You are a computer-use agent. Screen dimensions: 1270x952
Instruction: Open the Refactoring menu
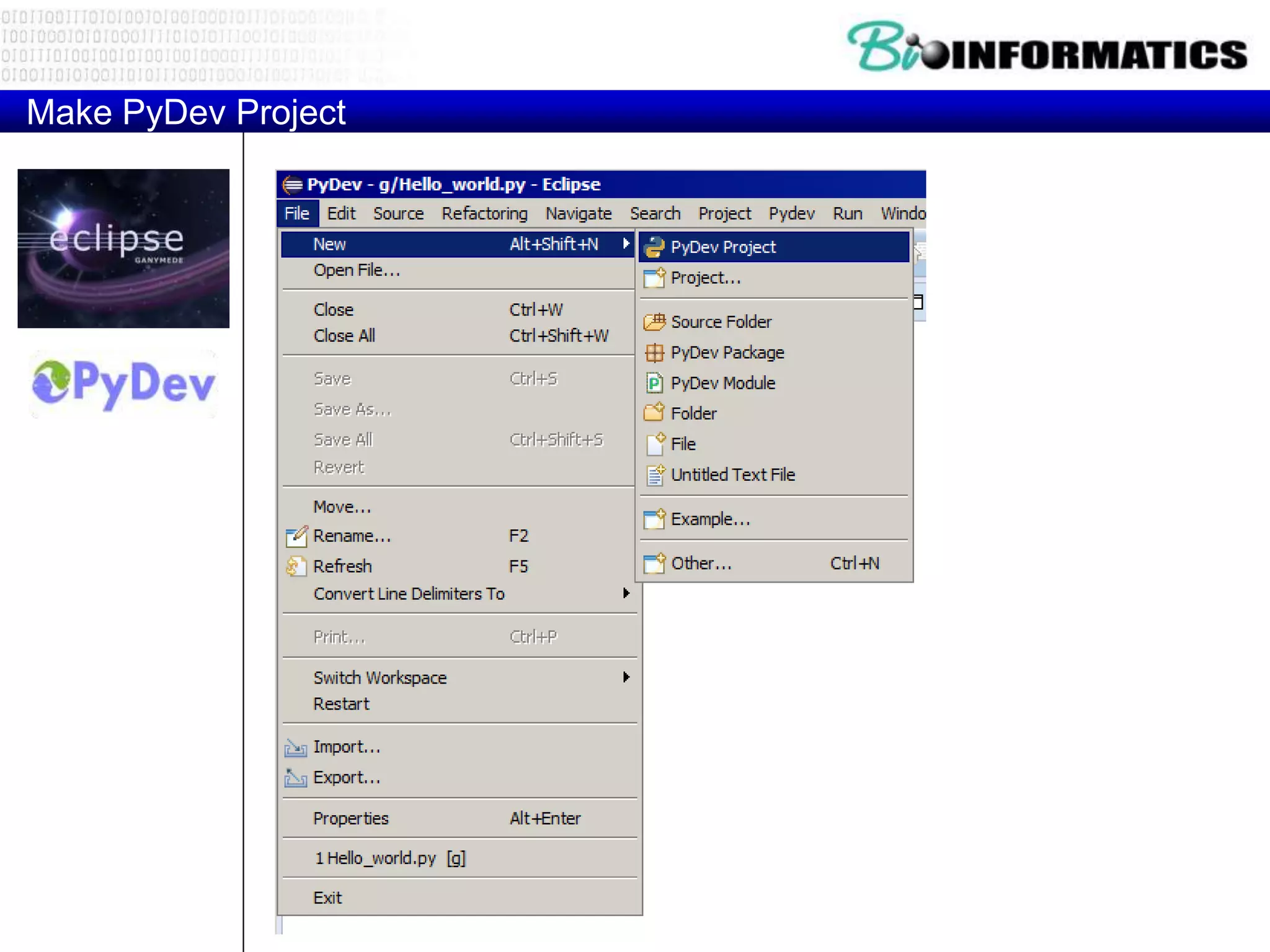tap(484, 214)
